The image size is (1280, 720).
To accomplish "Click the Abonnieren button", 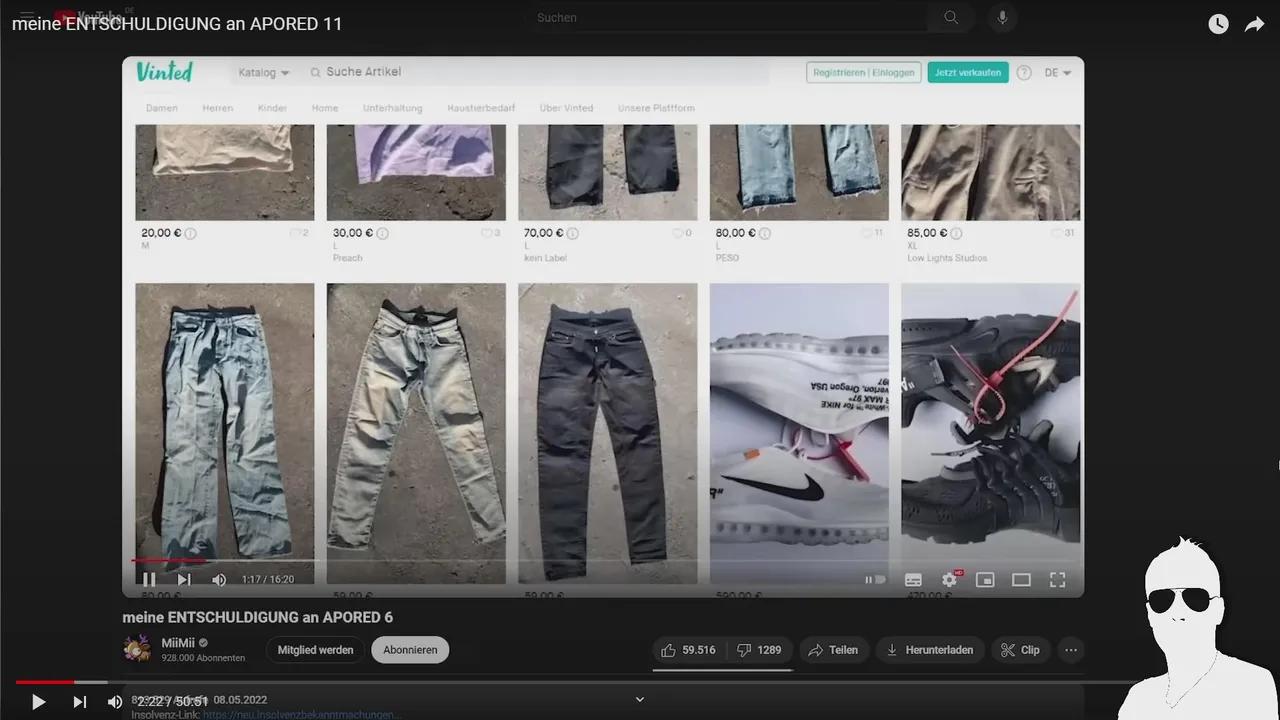I will coord(410,650).
